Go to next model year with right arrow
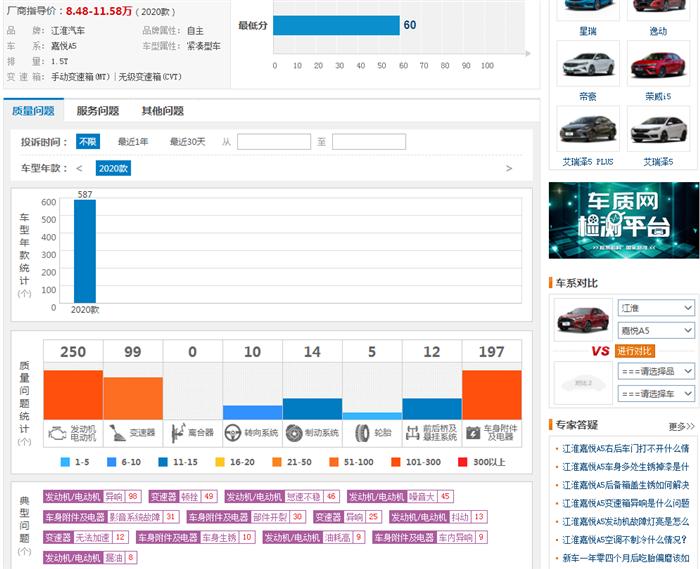Viewport: 700px width, 569px height. (508, 168)
